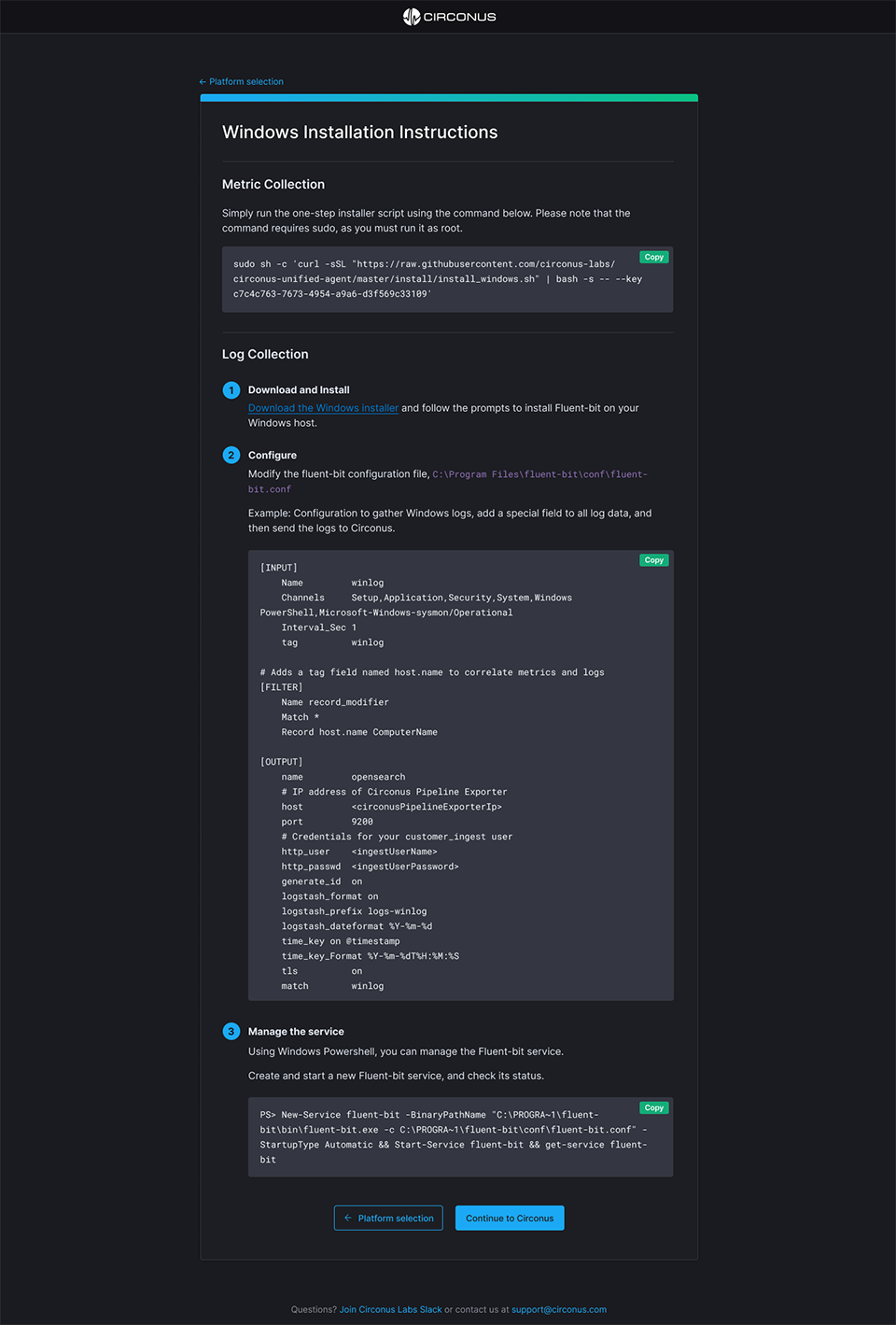Click the step 3 number badge
896x1325 pixels.
coord(231,1032)
